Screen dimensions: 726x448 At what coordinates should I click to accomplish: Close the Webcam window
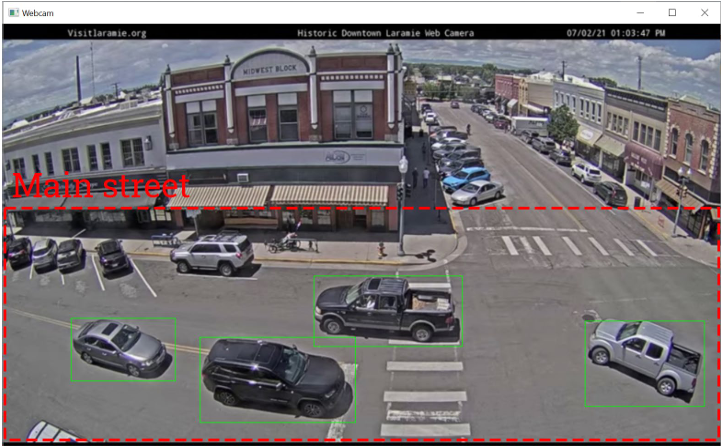707,12
